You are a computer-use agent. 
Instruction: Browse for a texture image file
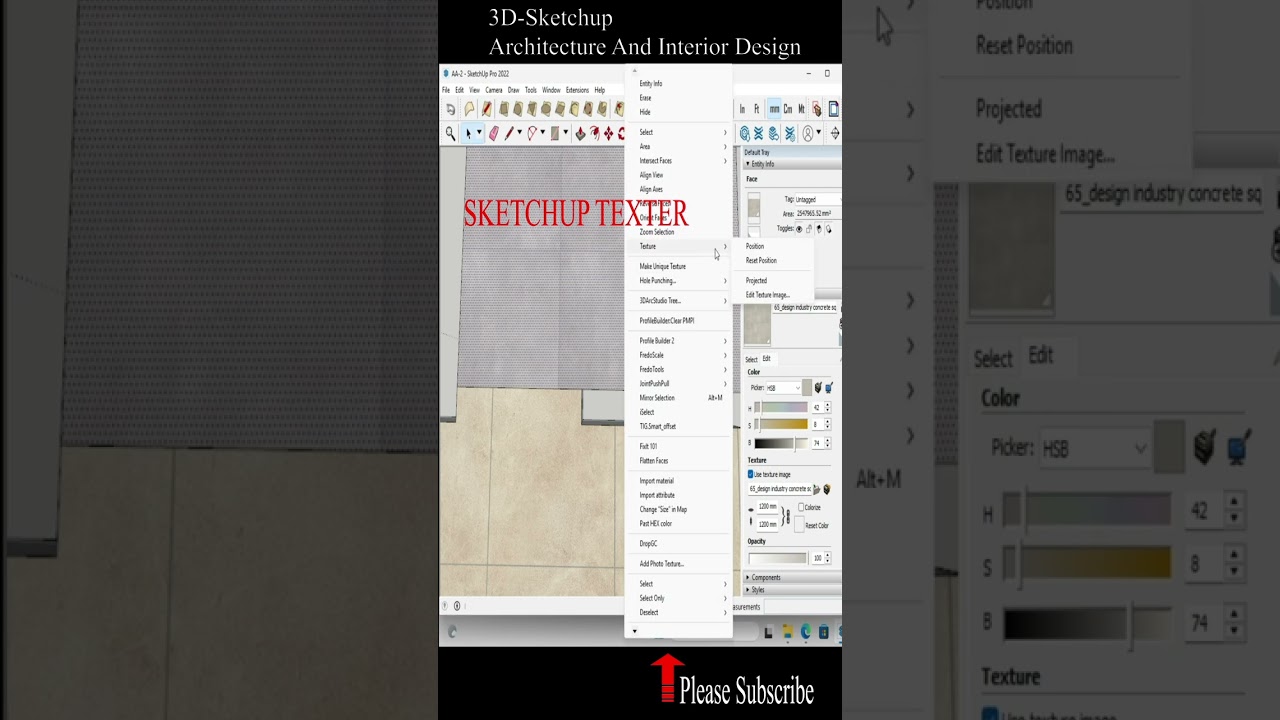[x=816, y=489]
